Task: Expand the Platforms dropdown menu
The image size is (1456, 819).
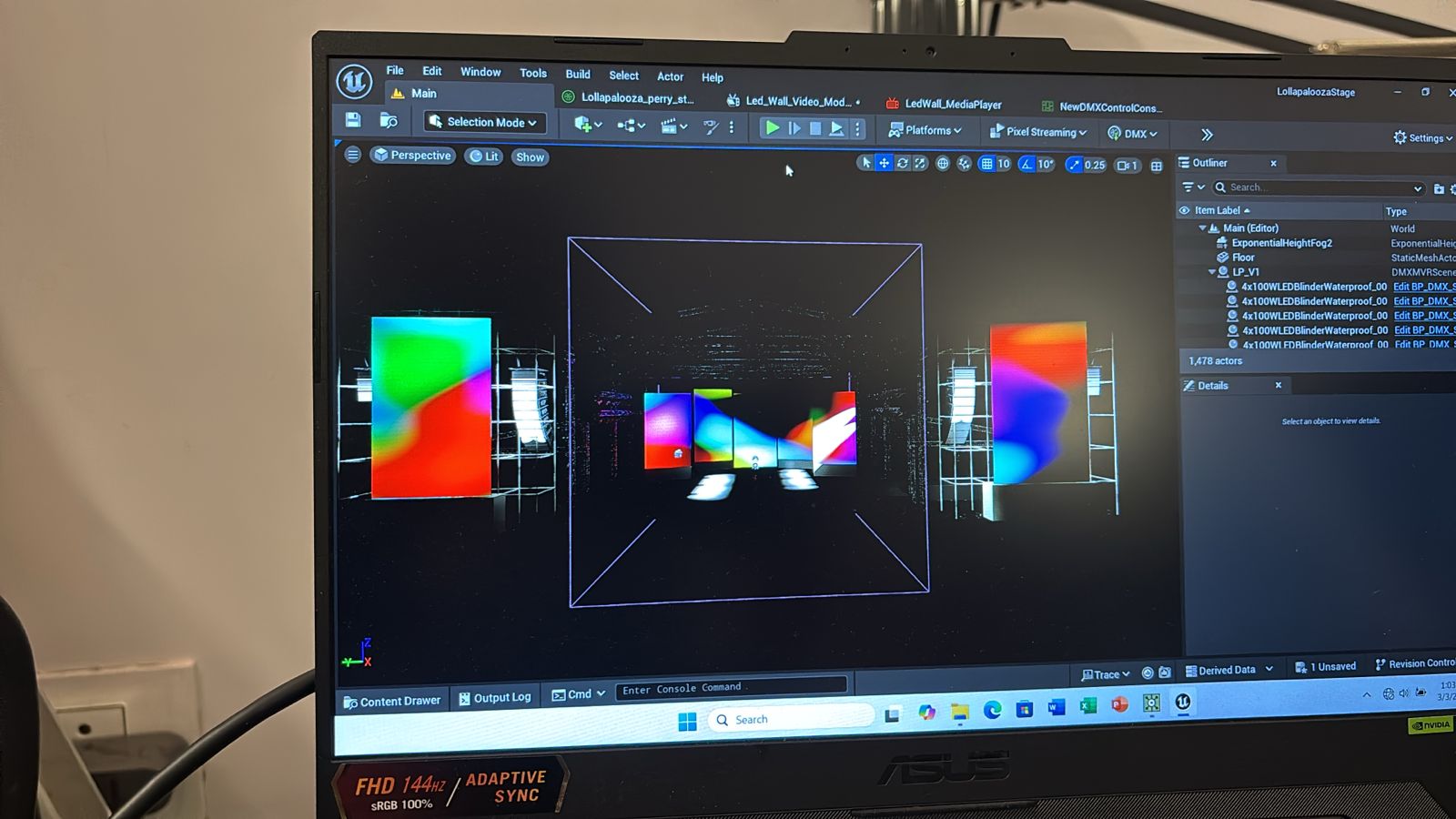Action: point(925,130)
